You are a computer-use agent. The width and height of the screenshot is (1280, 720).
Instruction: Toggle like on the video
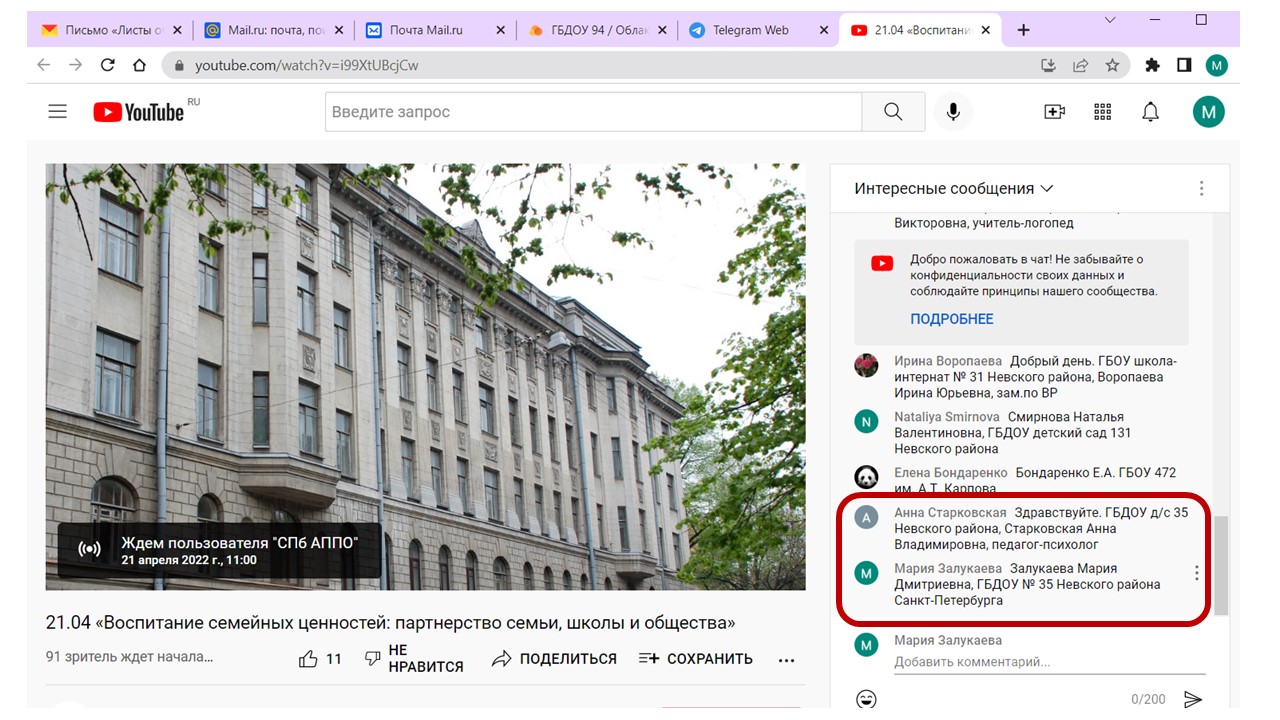pyautogui.click(x=309, y=658)
